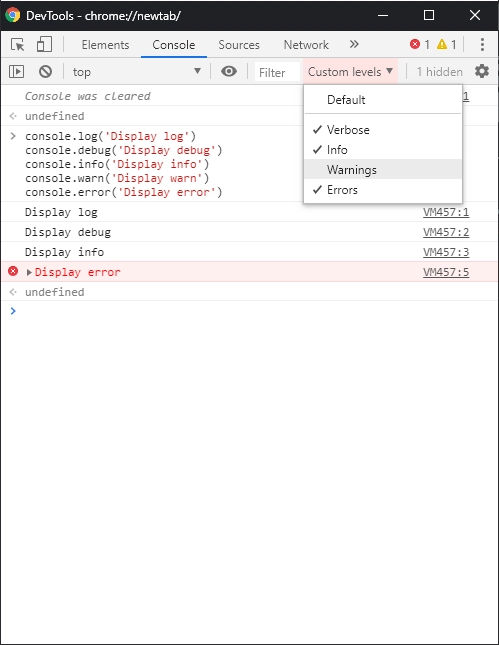The height and width of the screenshot is (645, 499).
Task: Show more tabs with the double chevron
Action: (354, 44)
